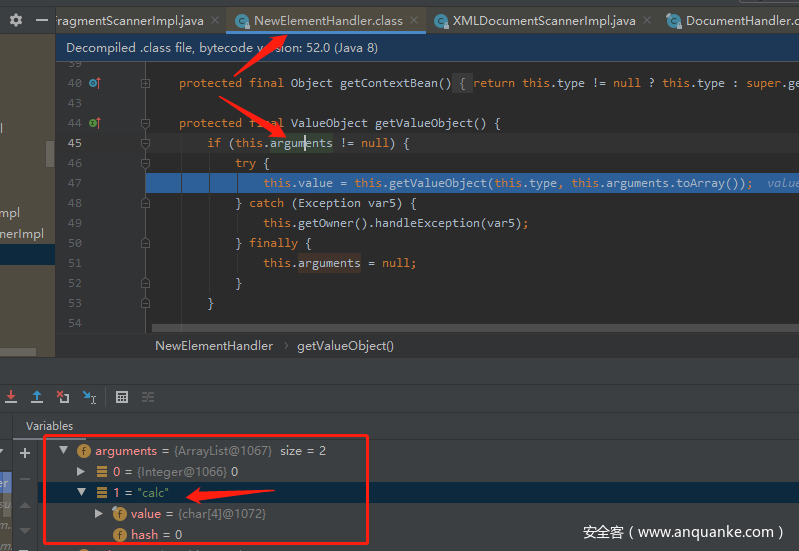Click the Step Out debugger icon
The image size is (799, 551).
(37, 397)
